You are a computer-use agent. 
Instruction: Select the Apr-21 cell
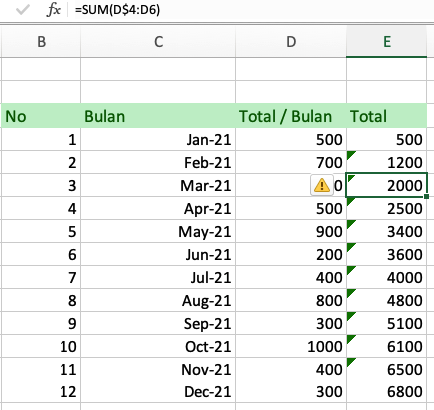point(158,208)
